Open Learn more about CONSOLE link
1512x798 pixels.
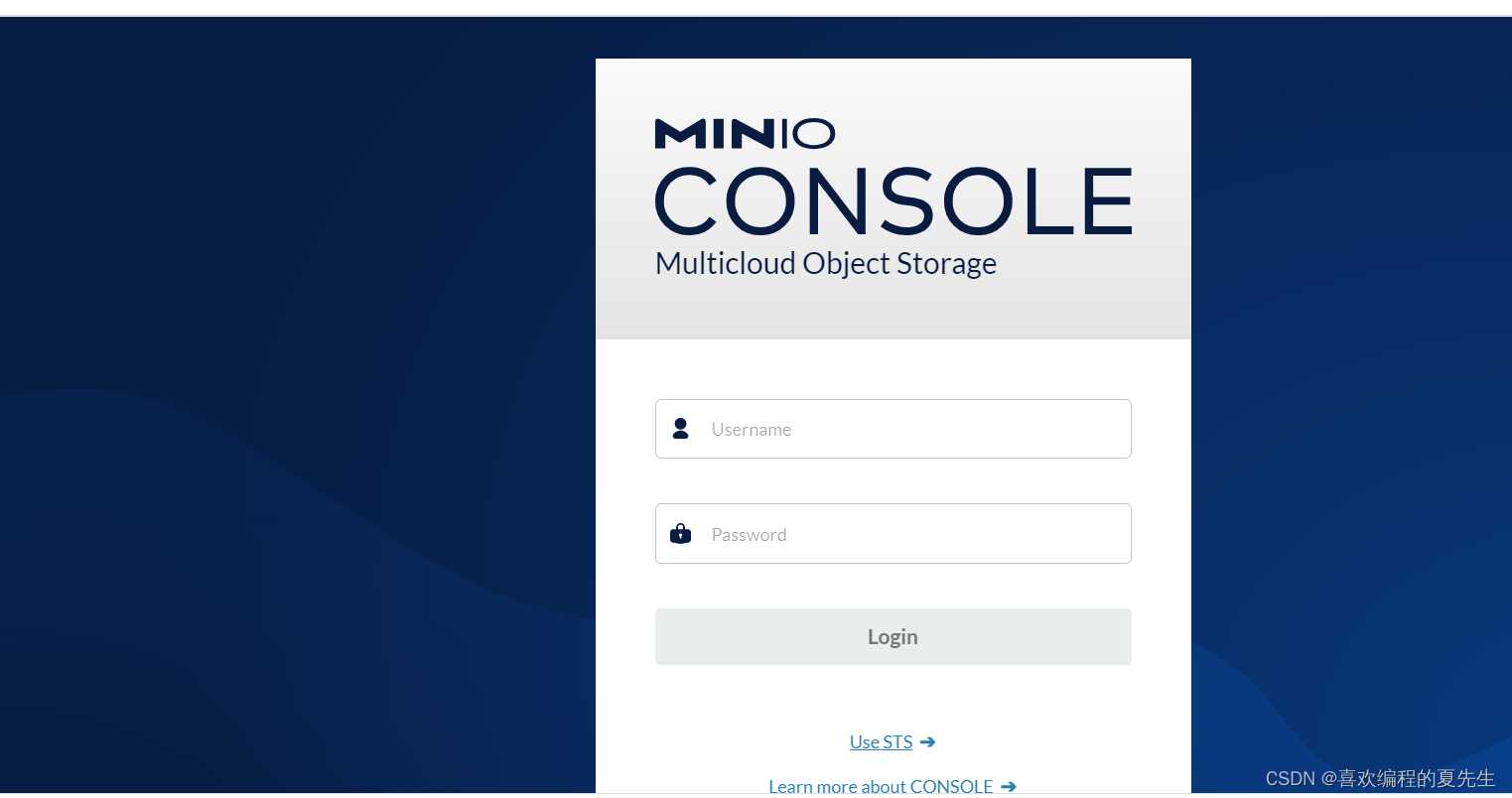pyautogui.click(x=881, y=786)
